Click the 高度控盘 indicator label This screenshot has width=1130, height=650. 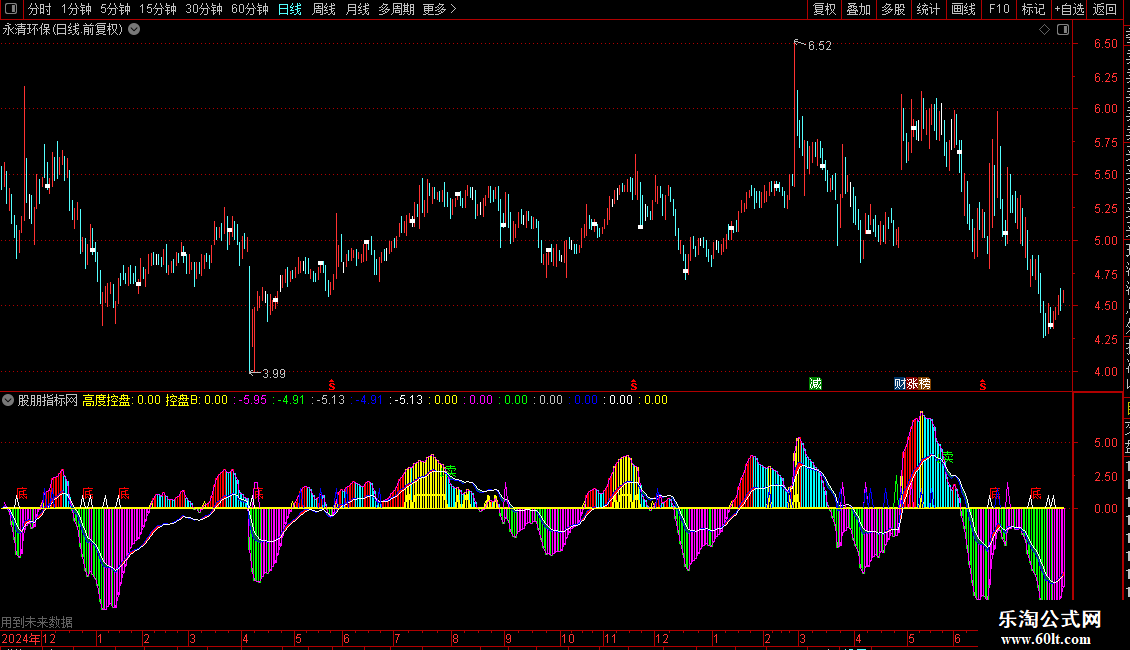coord(107,400)
